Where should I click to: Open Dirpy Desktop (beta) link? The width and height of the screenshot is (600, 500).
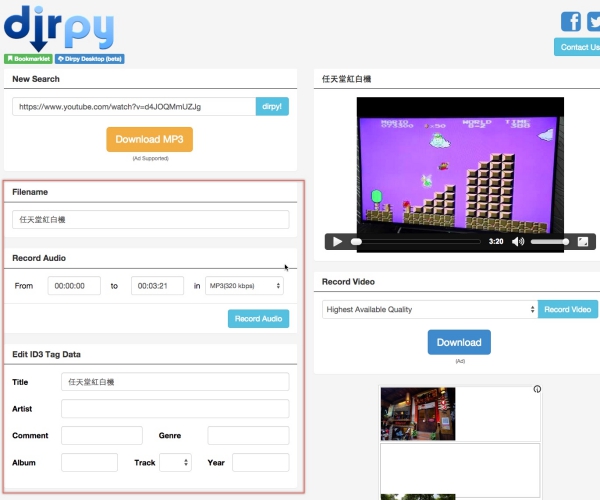(x=90, y=59)
